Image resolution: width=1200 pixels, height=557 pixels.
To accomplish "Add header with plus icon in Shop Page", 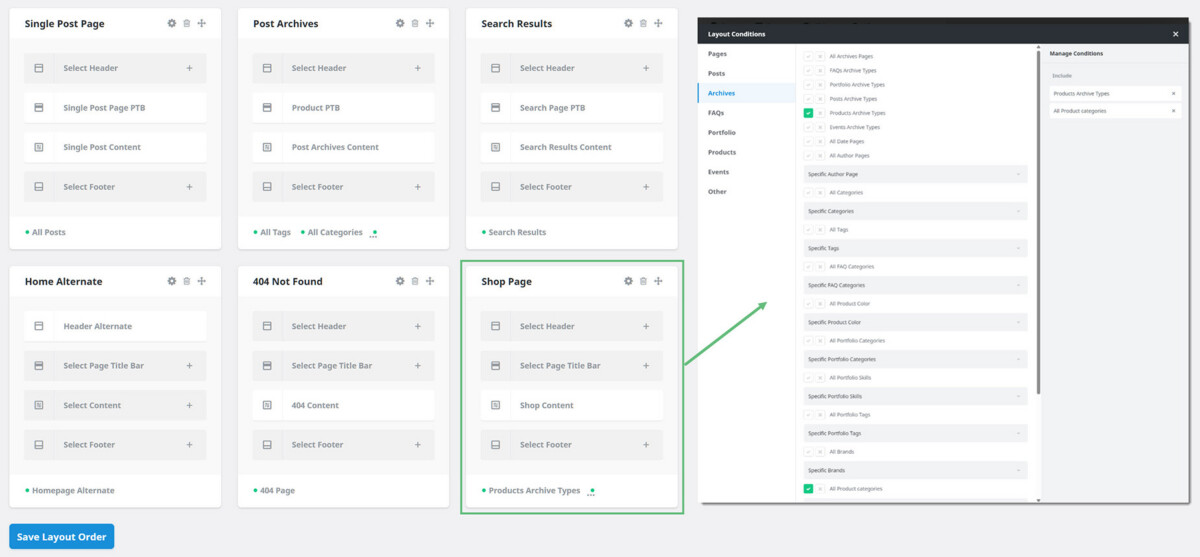I will coord(646,326).
